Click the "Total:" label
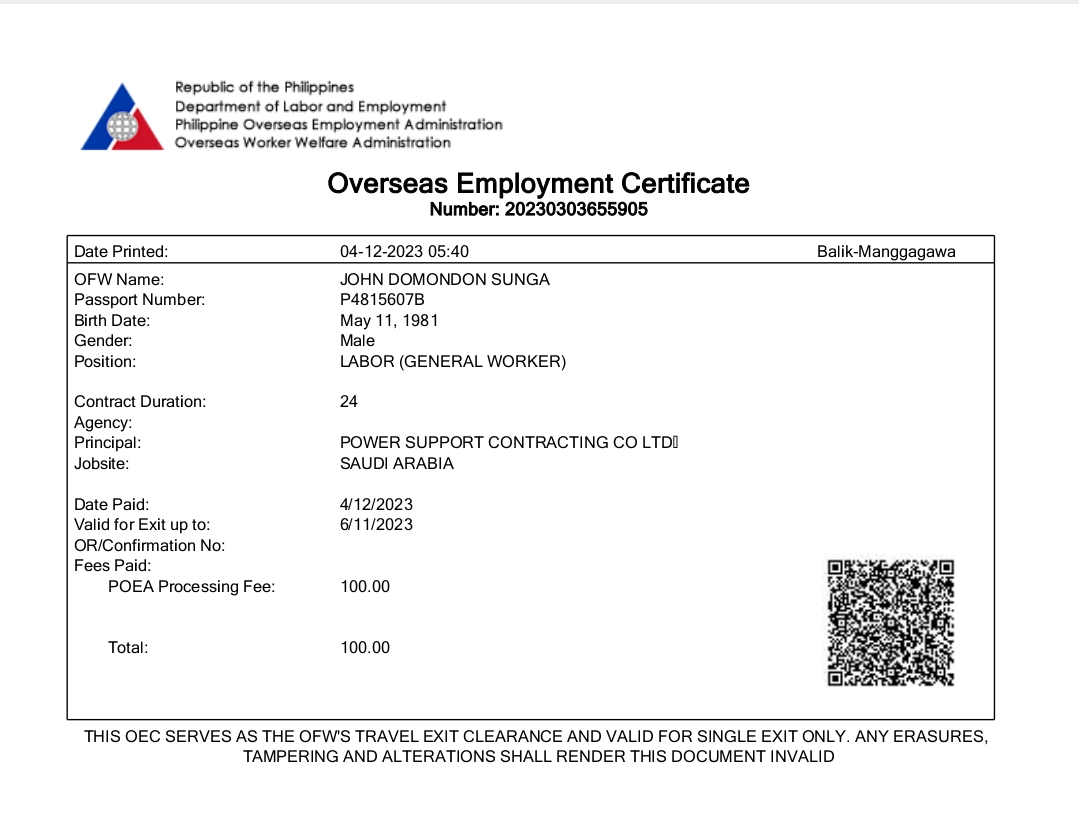The width and height of the screenshot is (1079, 832). [x=128, y=648]
